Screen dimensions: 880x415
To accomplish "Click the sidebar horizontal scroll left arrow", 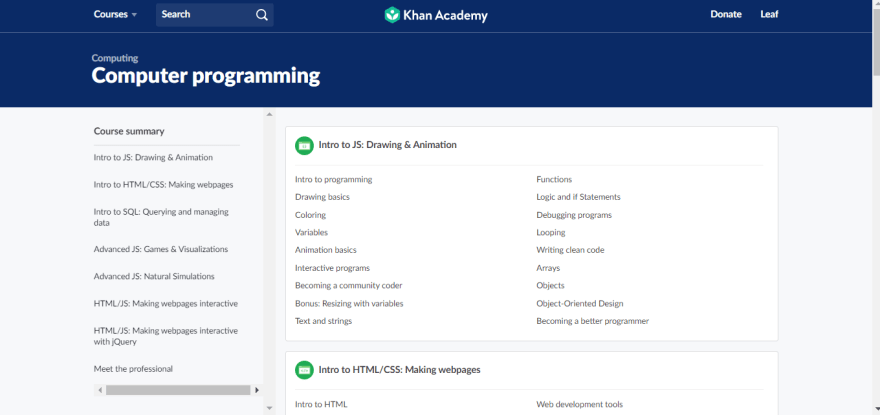I will (x=100, y=390).
